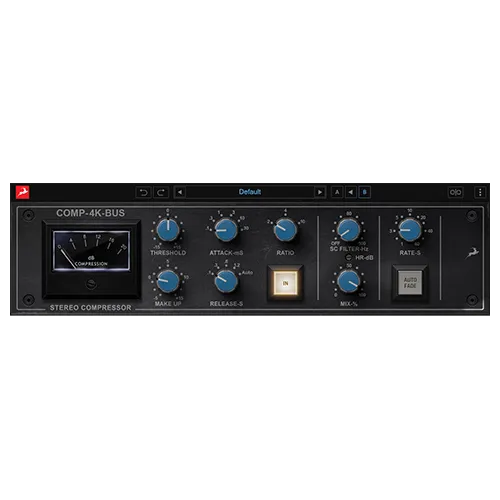This screenshot has width=500, height=500.
Task: Click the antelope emblem on right panel
Action: [x=472, y=253]
